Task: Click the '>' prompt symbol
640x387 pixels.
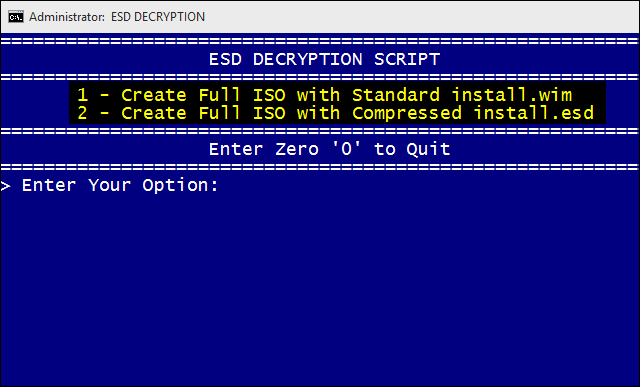Action: pos(5,186)
